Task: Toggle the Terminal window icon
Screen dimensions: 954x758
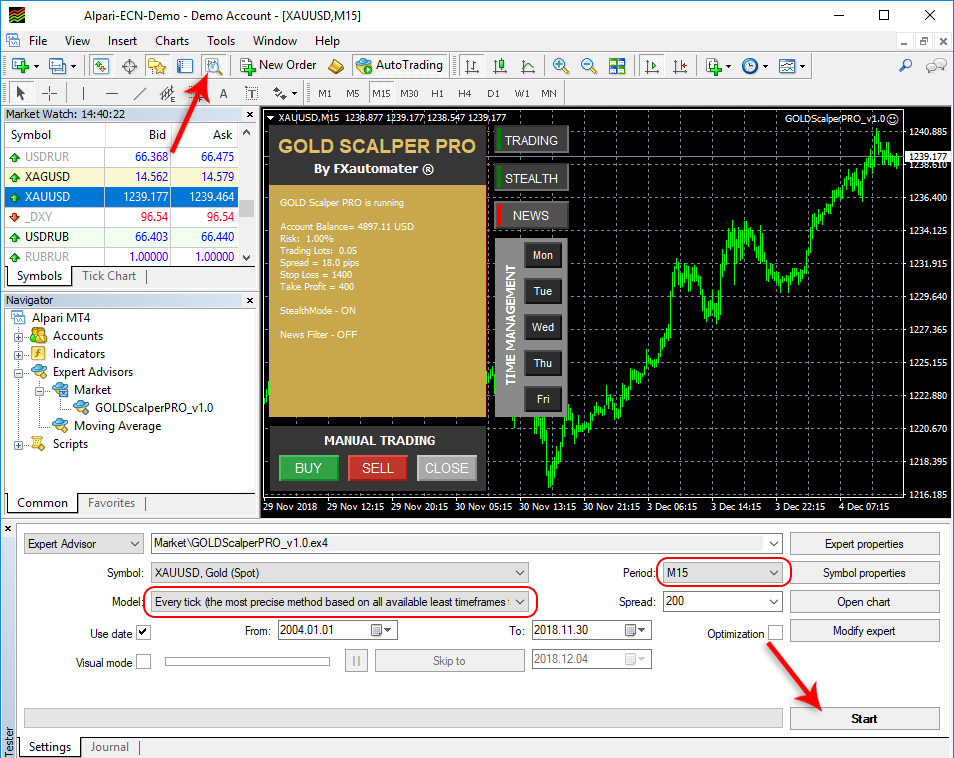Action: click(184, 66)
